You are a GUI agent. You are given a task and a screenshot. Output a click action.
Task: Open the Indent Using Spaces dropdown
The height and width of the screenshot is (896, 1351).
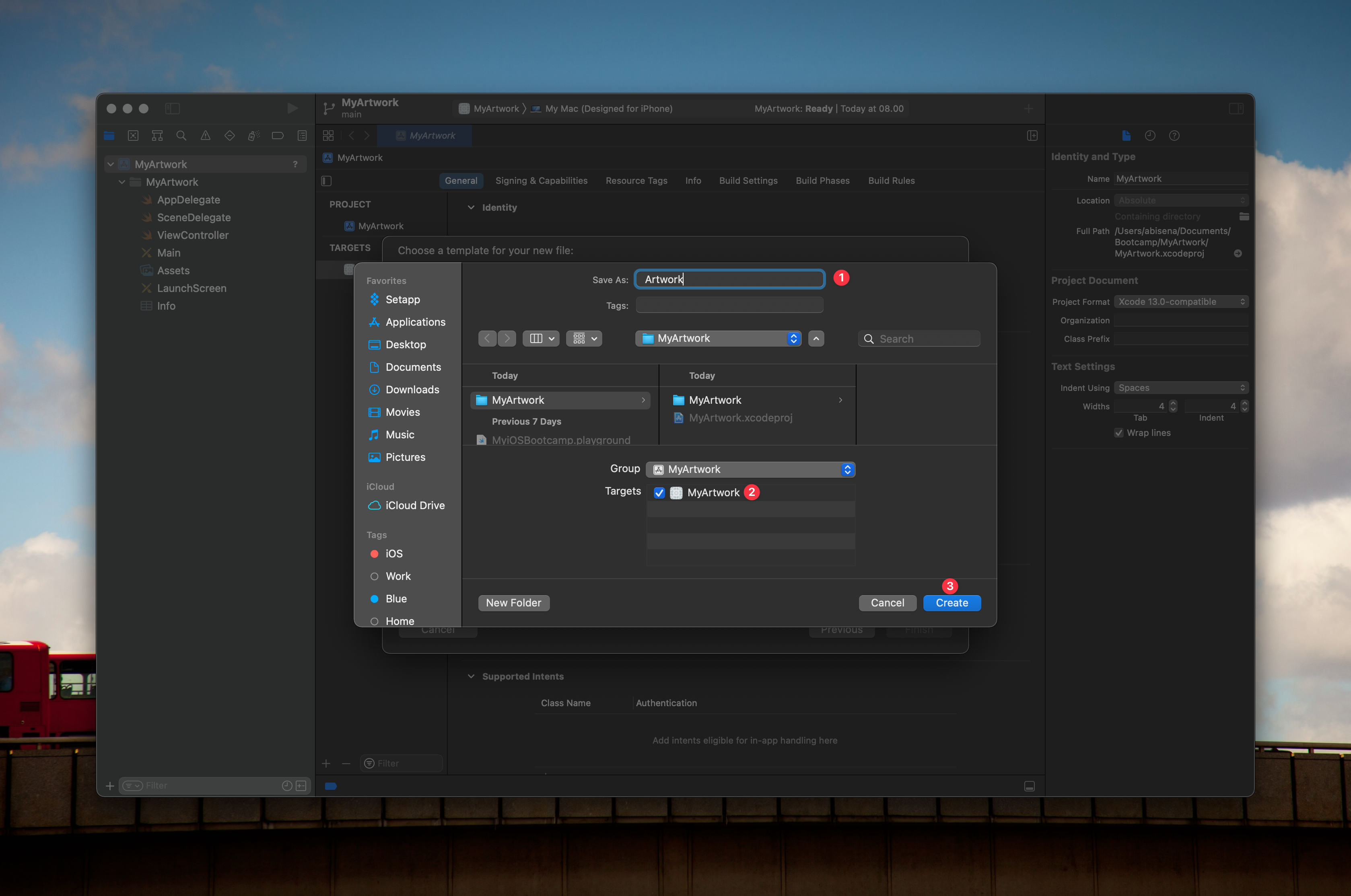tap(1181, 387)
